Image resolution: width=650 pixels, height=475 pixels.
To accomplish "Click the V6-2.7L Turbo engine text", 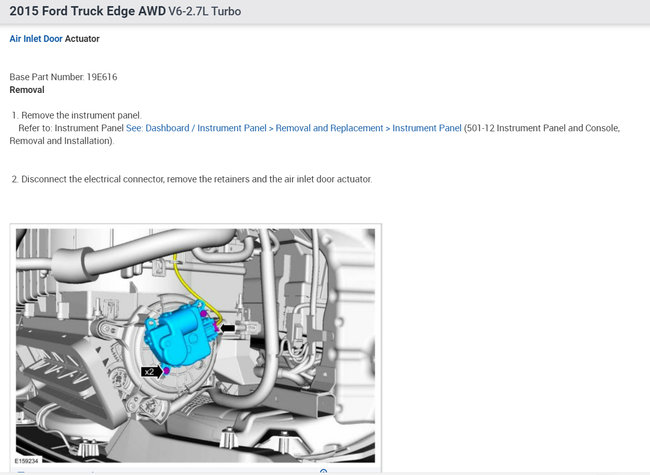I will click(x=204, y=11).
